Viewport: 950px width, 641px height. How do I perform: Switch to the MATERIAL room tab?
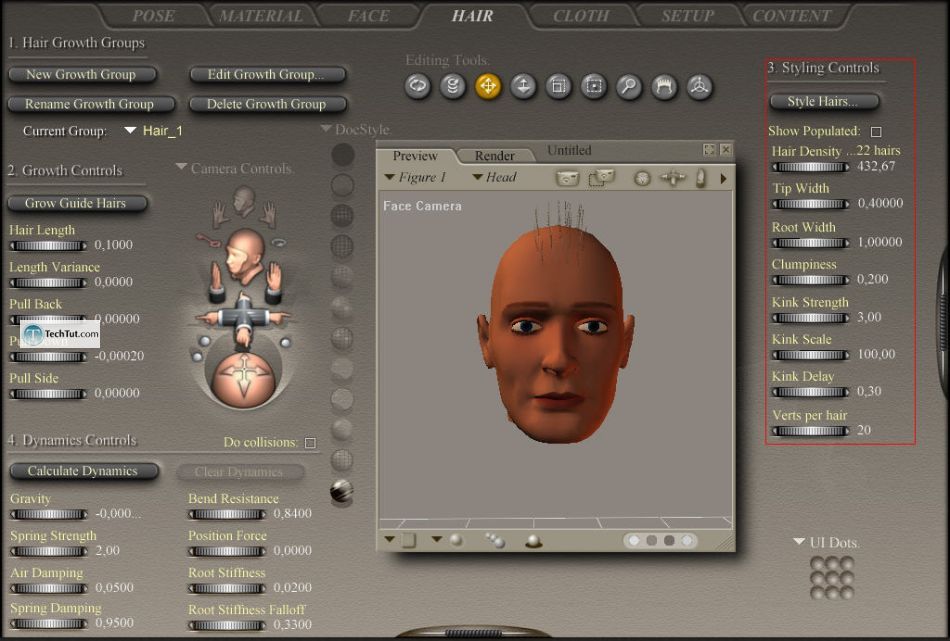pos(261,16)
